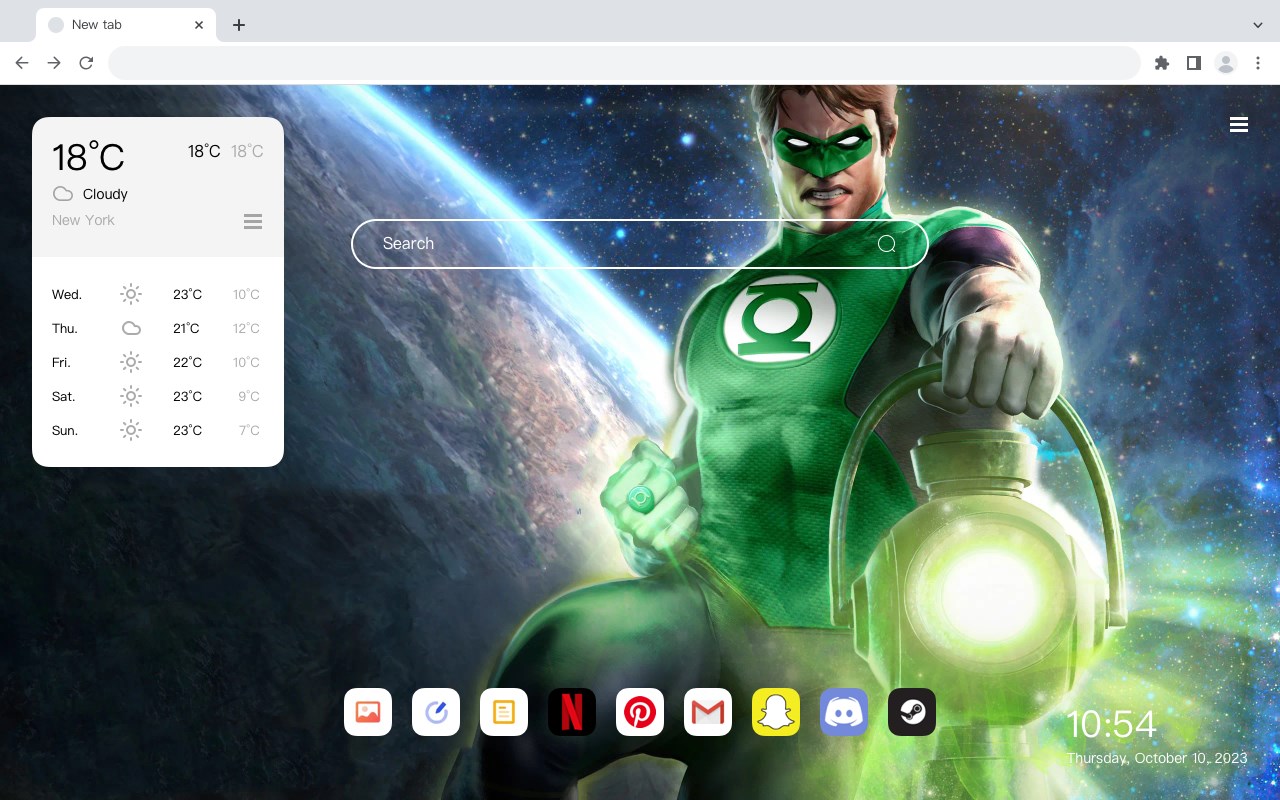Go forward to the next page
1280x800 pixels.
pos(54,63)
